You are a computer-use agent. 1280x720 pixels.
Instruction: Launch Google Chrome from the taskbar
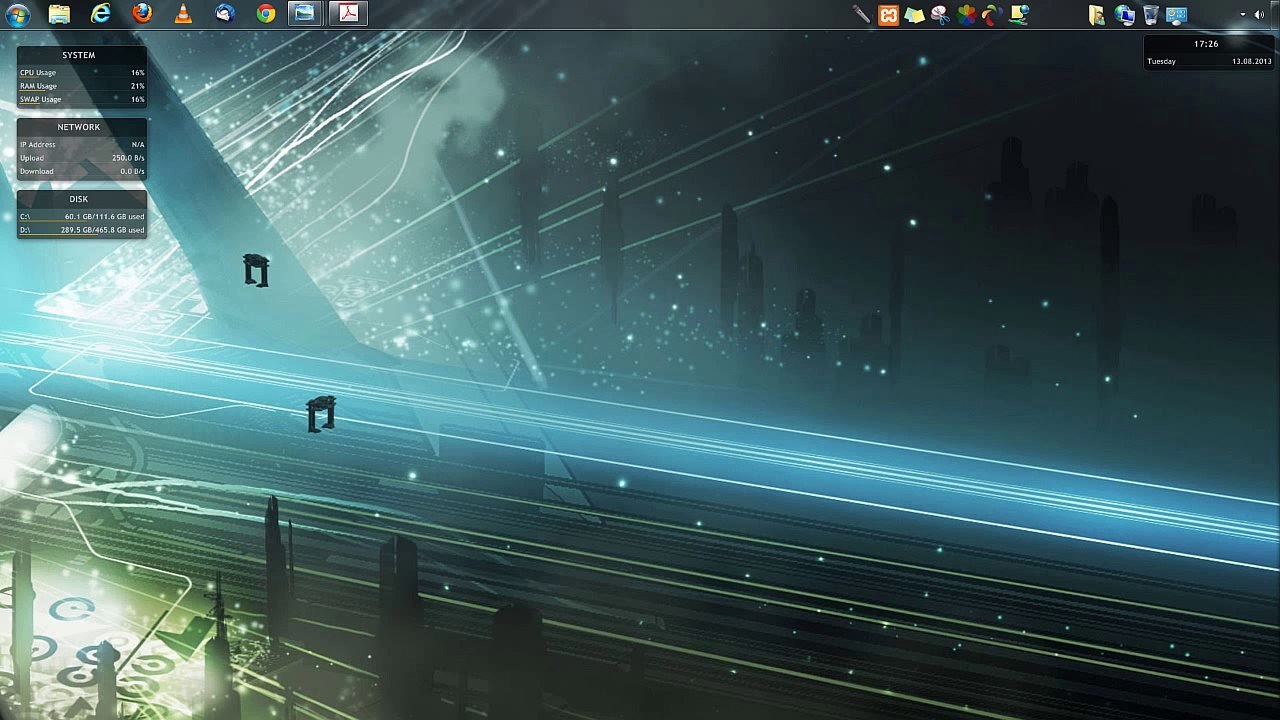(266, 13)
